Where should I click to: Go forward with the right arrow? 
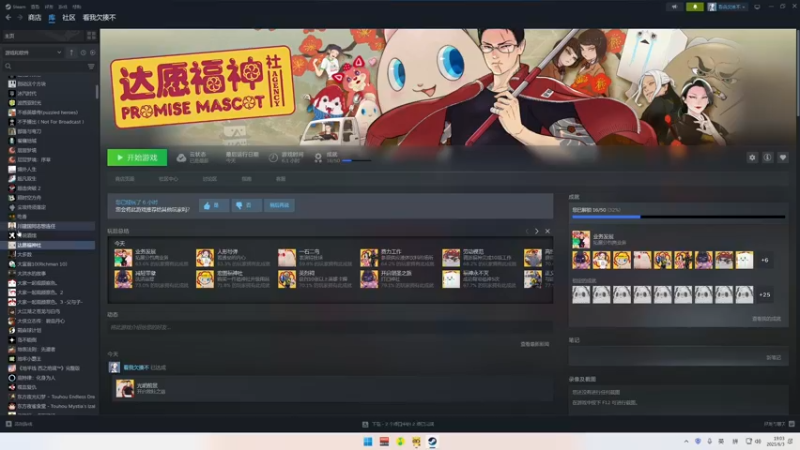tap(20, 17)
